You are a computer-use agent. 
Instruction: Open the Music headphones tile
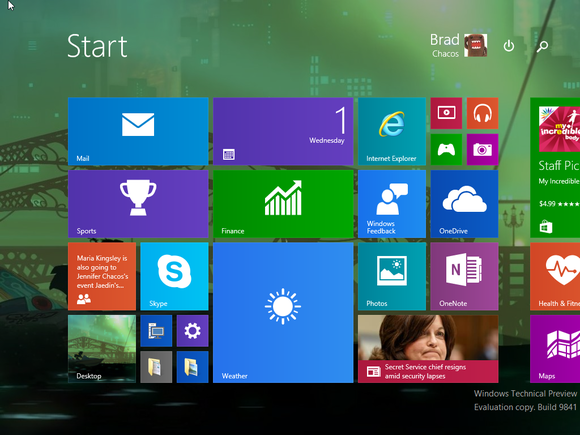pos(482,113)
